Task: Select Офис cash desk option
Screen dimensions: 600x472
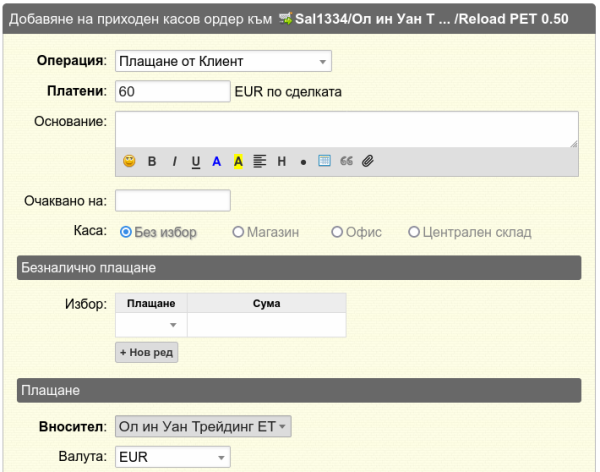Action: [x=337, y=232]
